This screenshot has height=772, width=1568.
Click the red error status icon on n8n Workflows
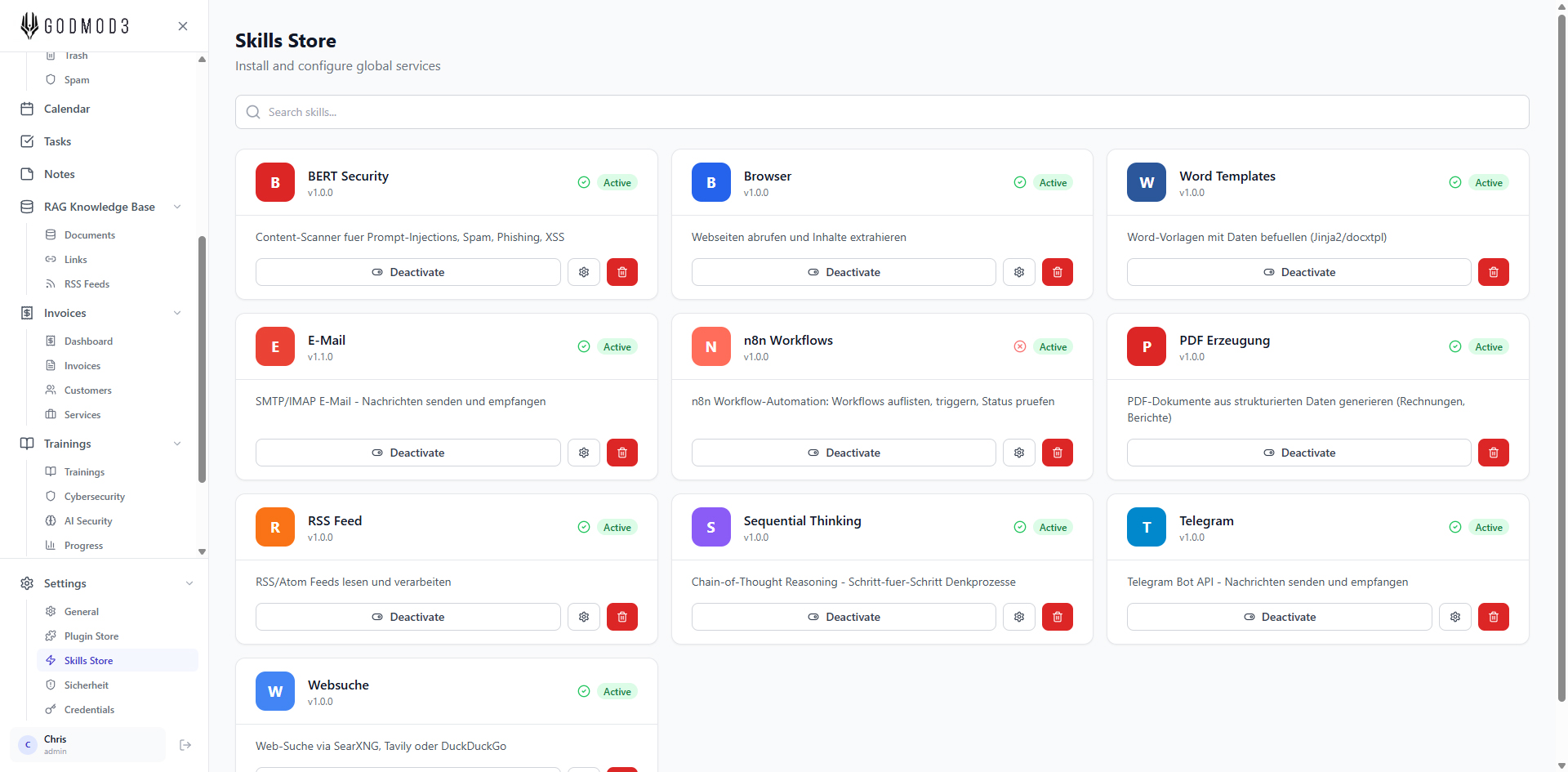point(1020,346)
